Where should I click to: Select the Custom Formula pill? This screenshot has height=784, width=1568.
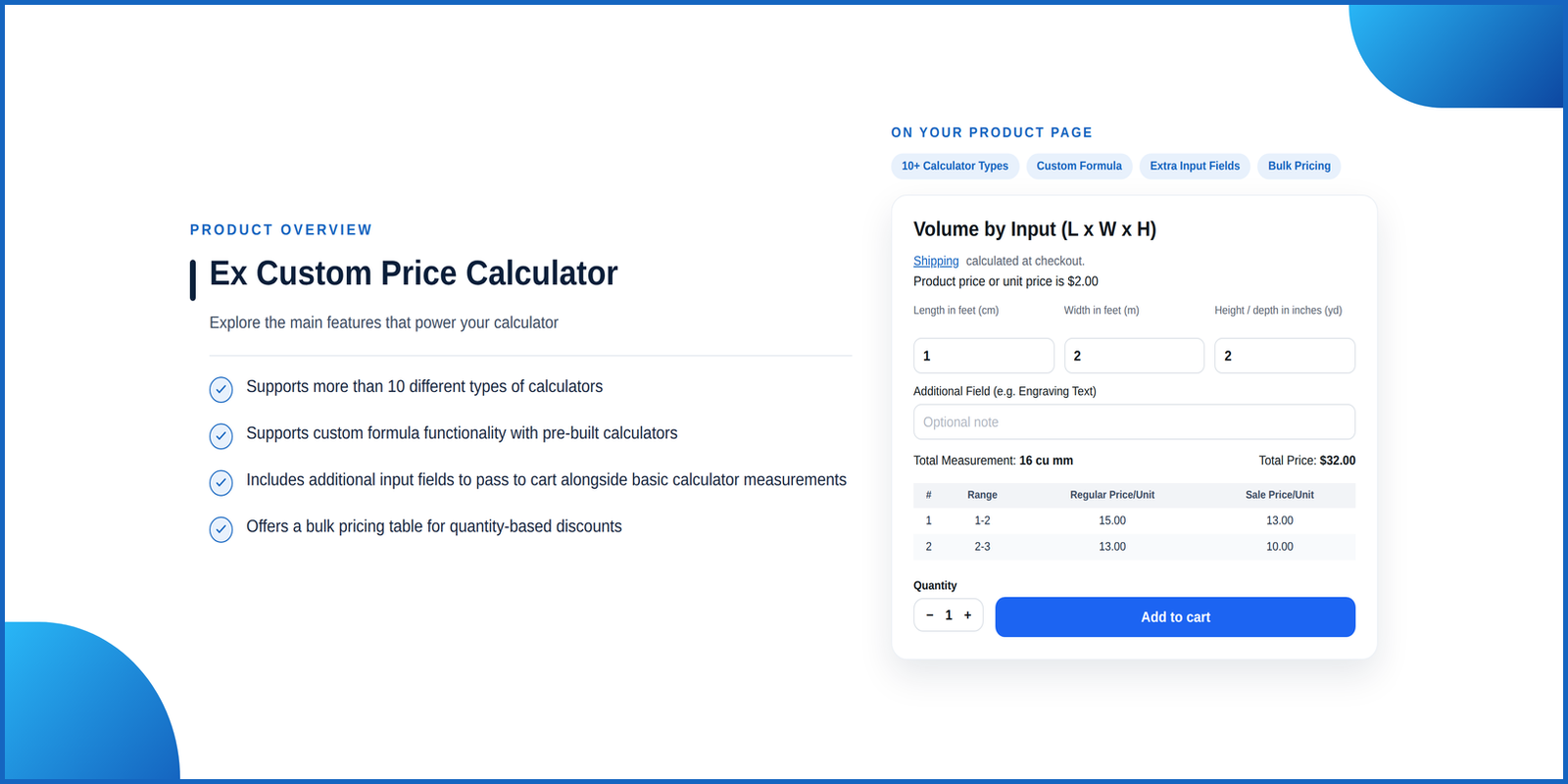pos(1079,167)
